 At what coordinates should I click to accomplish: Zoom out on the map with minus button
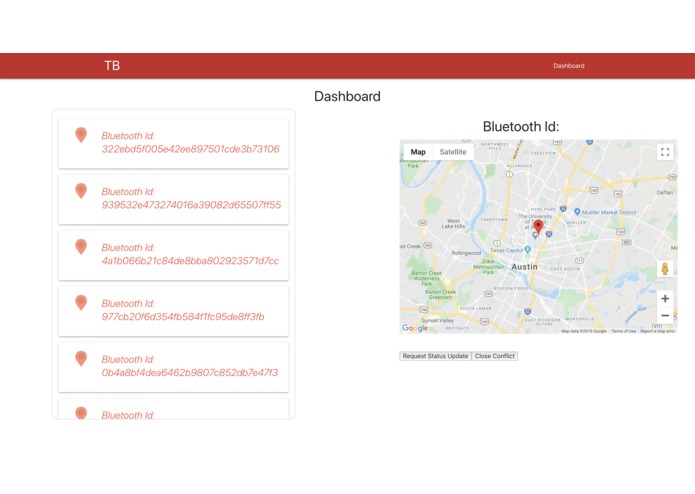pyautogui.click(x=665, y=315)
